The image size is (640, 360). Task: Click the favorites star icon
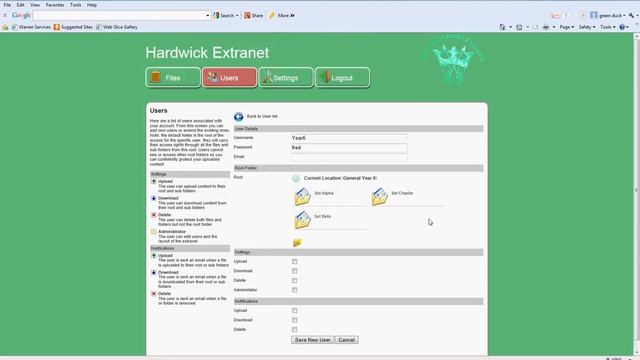coord(5,27)
